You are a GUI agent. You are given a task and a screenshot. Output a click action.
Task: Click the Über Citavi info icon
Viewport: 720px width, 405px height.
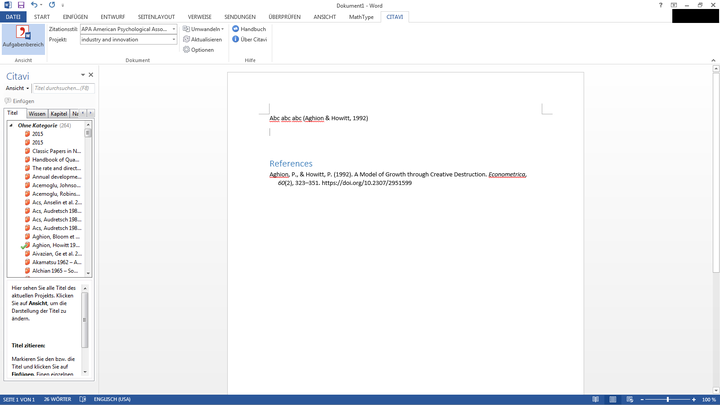pos(236,39)
